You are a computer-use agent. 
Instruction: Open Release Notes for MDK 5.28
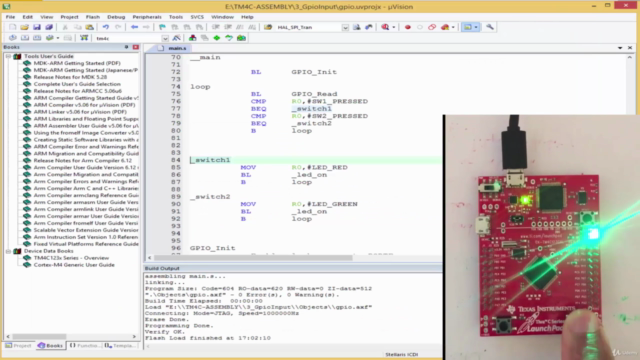[x=70, y=77]
